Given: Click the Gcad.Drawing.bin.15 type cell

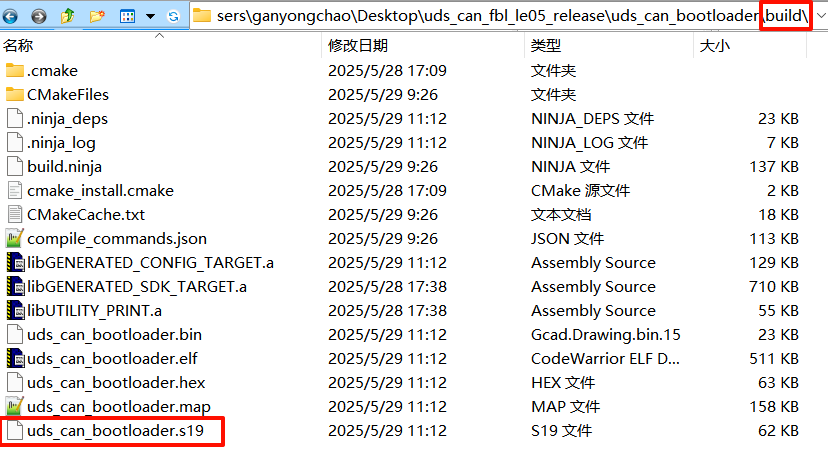Looking at the screenshot, I should click(606, 335).
